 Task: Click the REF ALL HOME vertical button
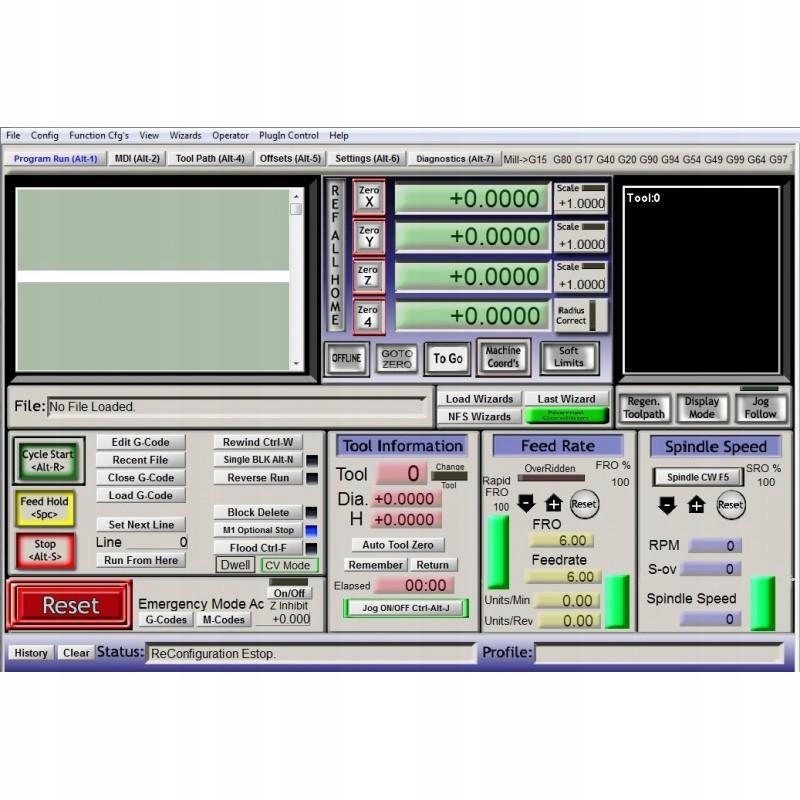tap(335, 256)
